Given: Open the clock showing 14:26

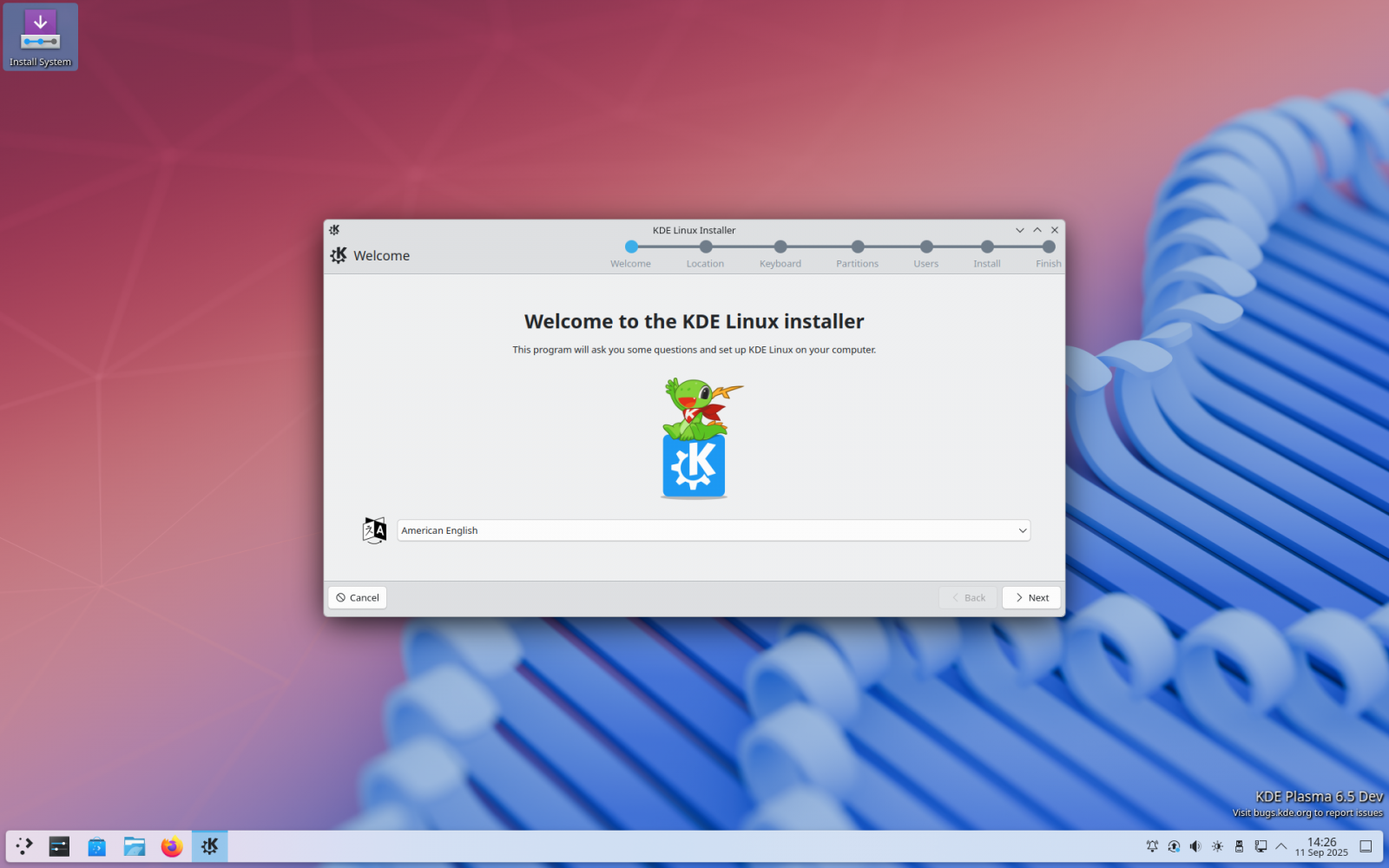Looking at the screenshot, I should 1321,846.
